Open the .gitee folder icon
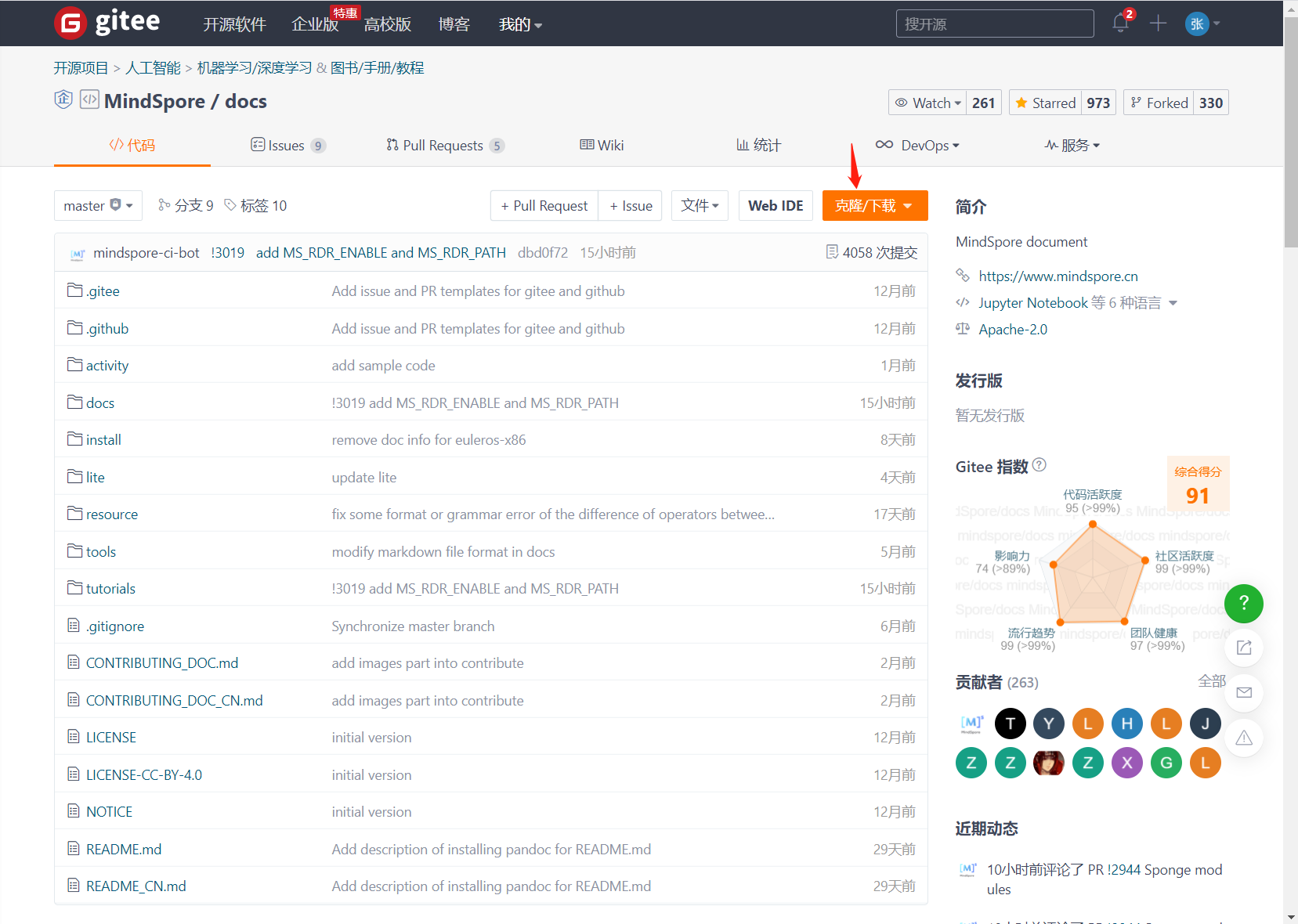The height and width of the screenshot is (924, 1298). [75, 291]
